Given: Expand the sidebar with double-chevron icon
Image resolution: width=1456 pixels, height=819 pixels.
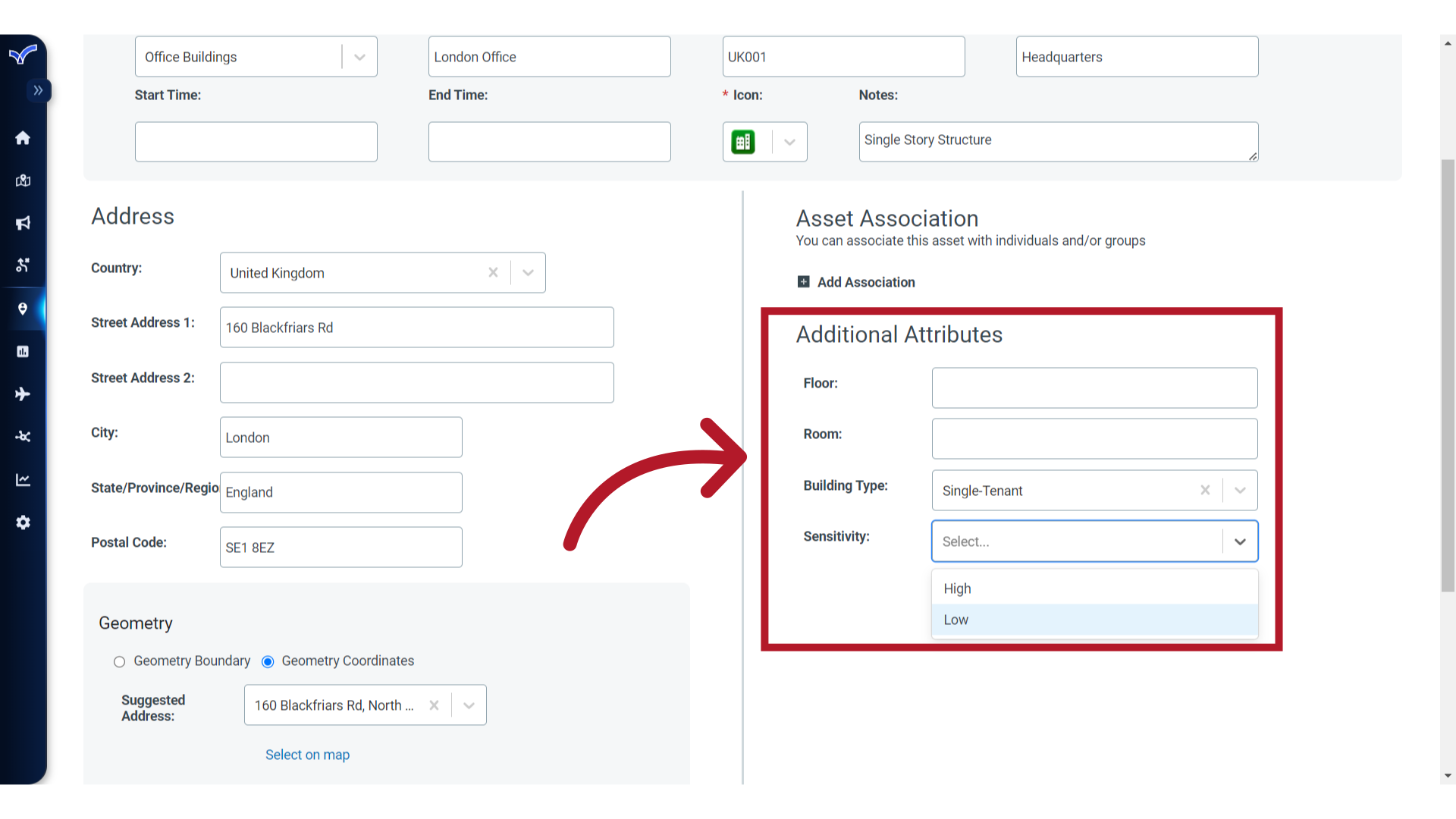Looking at the screenshot, I should [38, 90].
